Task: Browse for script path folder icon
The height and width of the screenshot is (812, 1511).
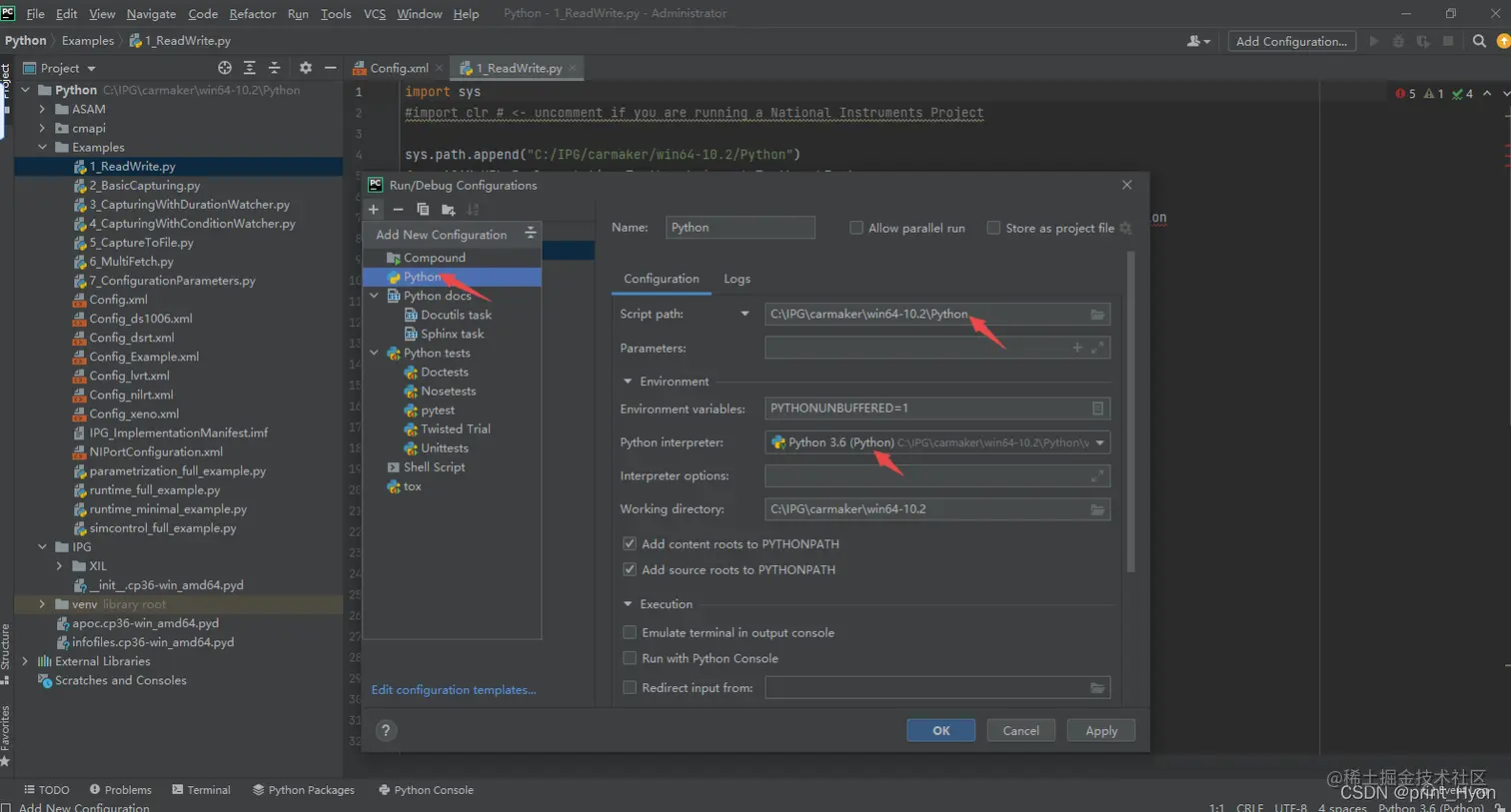Action: [x=1097, y=315]
